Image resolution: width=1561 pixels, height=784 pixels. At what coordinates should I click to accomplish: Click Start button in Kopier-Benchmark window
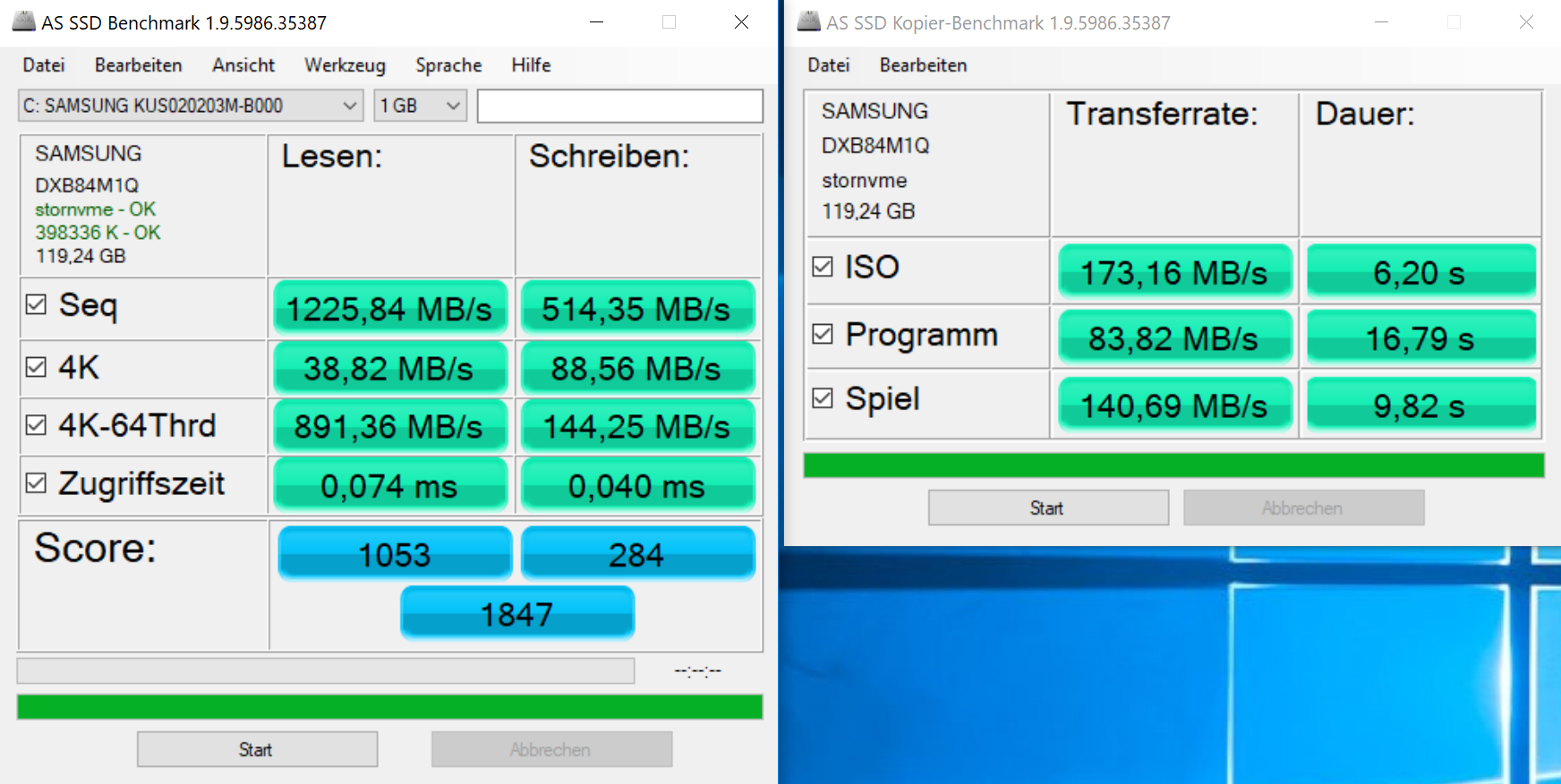pyautogui.click(x=1048, y=507)
